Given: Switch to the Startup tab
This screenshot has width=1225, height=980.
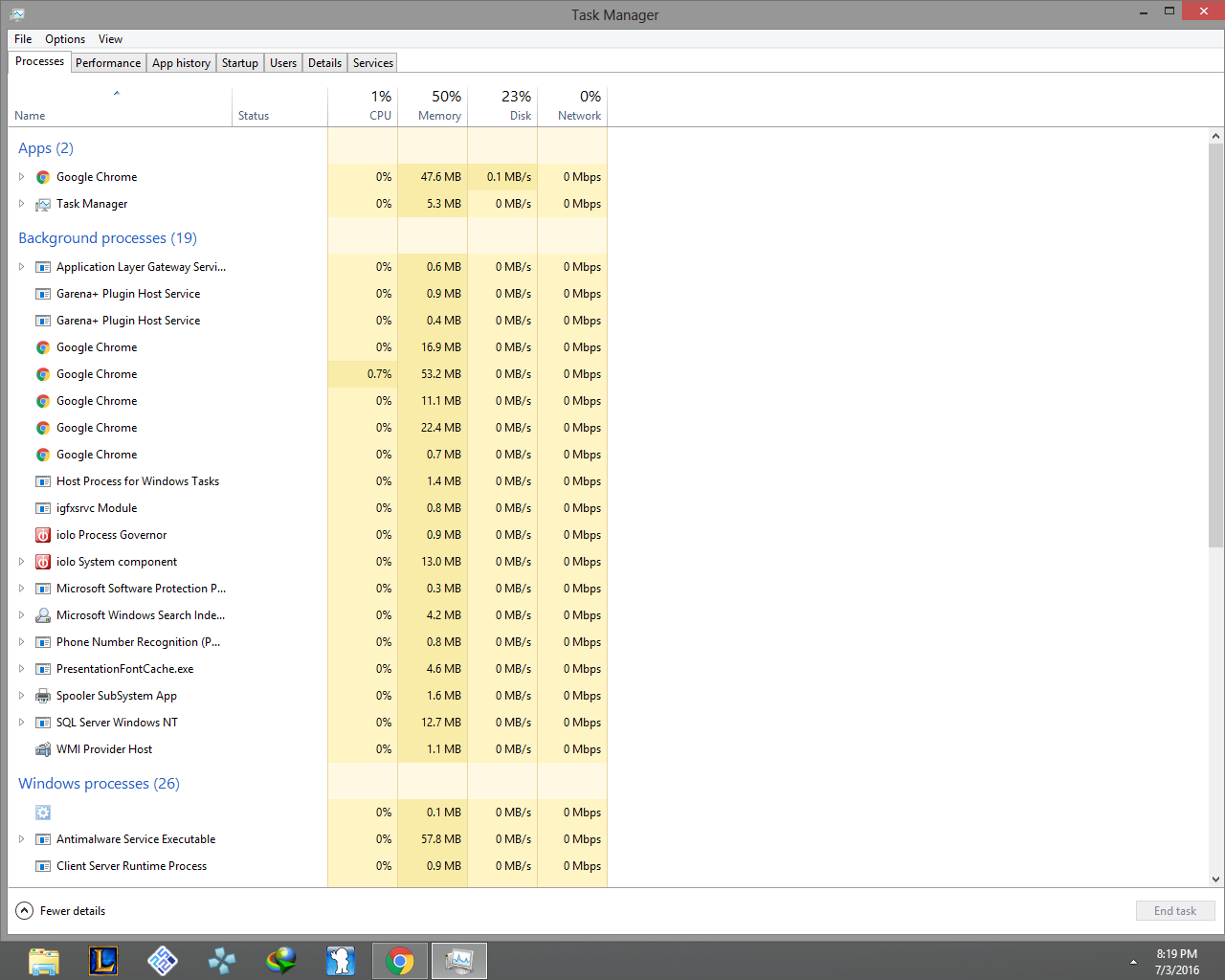Looking at the screenshot, I should pyautogui.click(x=240, y=63).
